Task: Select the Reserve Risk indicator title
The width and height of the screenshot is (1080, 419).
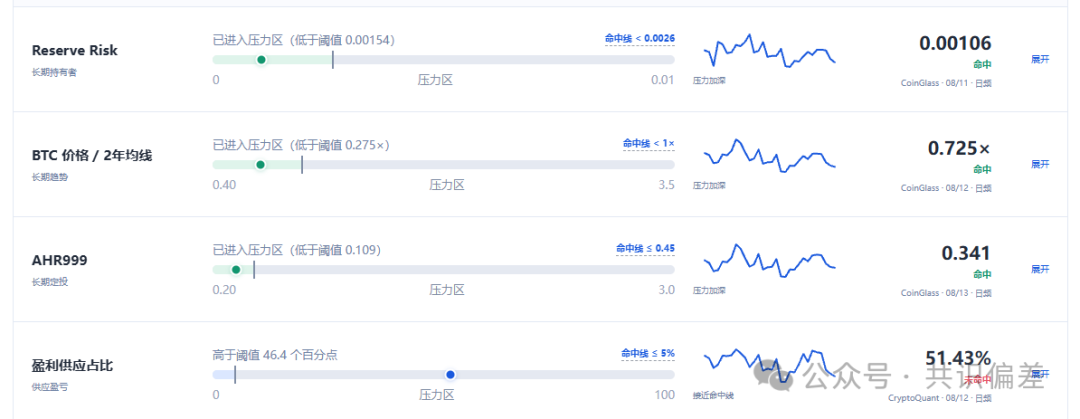Action: [74, 50]
